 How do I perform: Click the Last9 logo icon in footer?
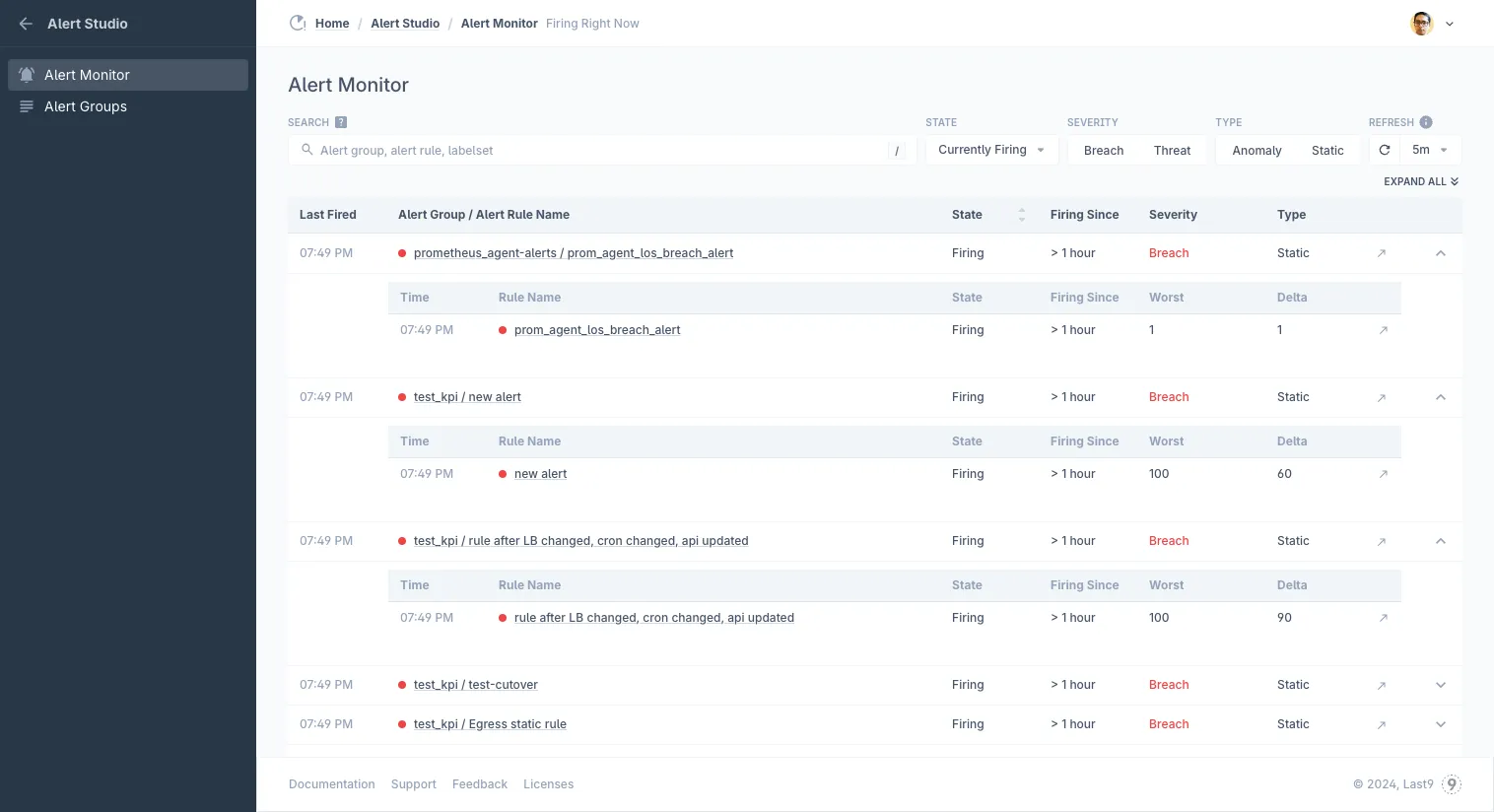1452,784
